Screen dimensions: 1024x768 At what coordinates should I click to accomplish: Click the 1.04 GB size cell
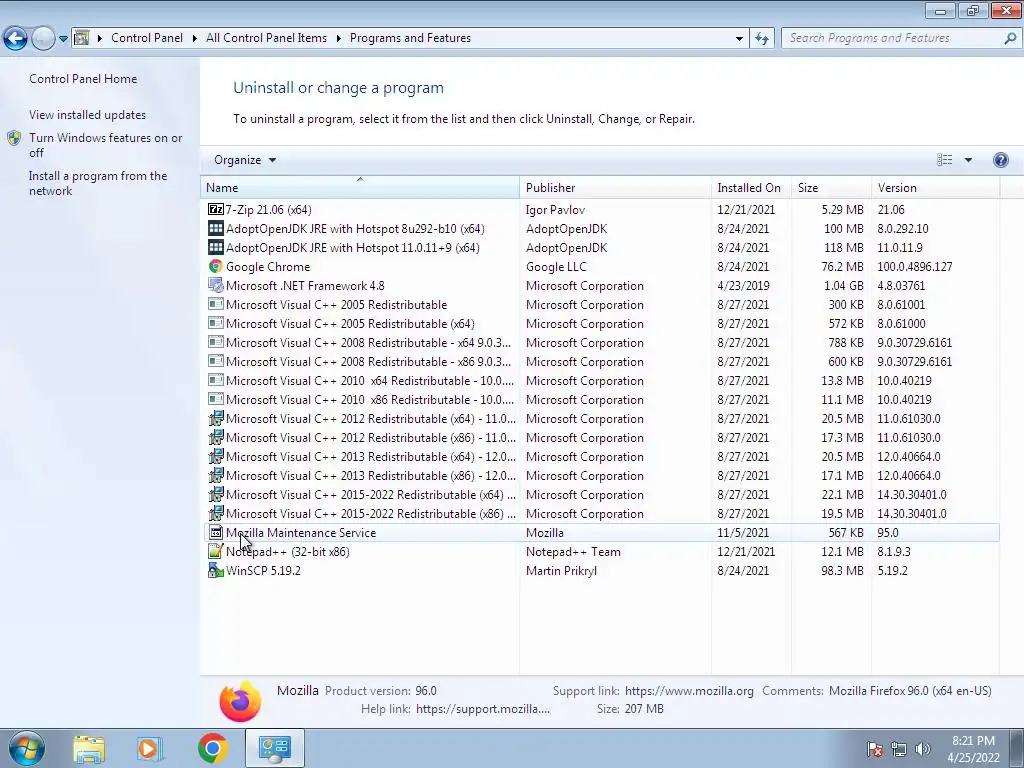[843, 285]
